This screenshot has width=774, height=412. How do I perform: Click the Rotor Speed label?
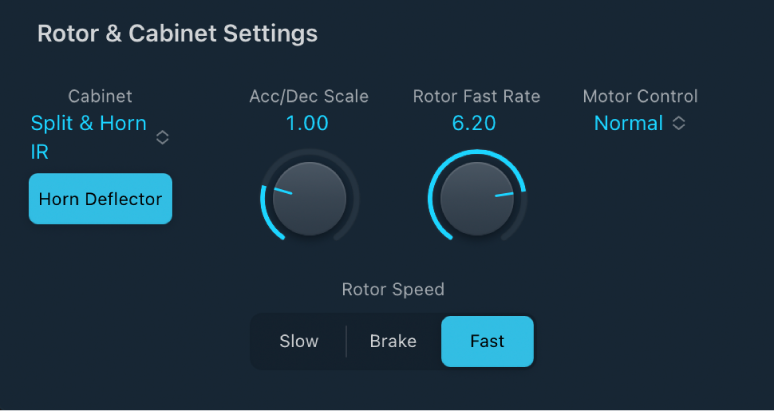393,290
